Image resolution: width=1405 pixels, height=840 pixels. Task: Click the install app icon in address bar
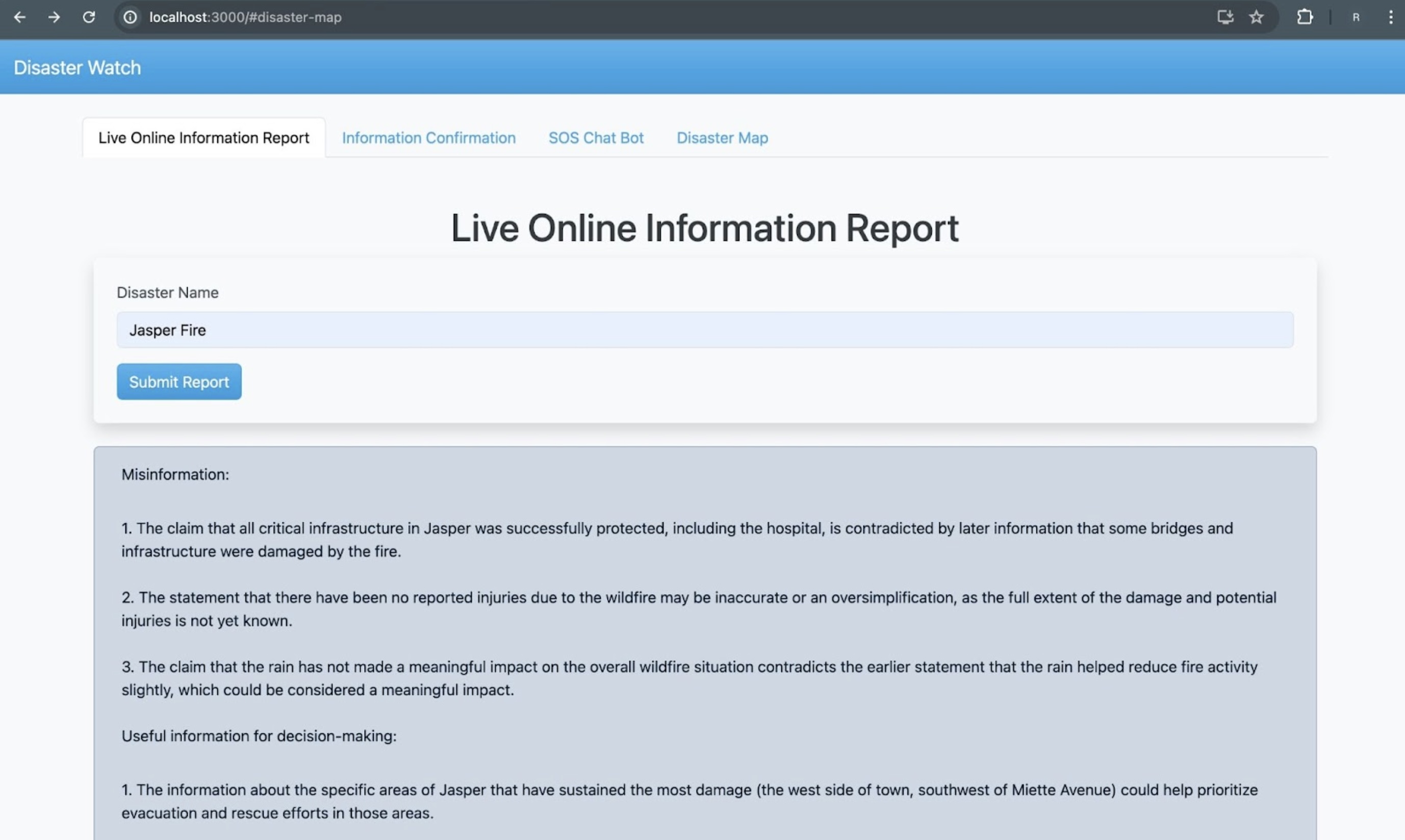coord(1225,17)
